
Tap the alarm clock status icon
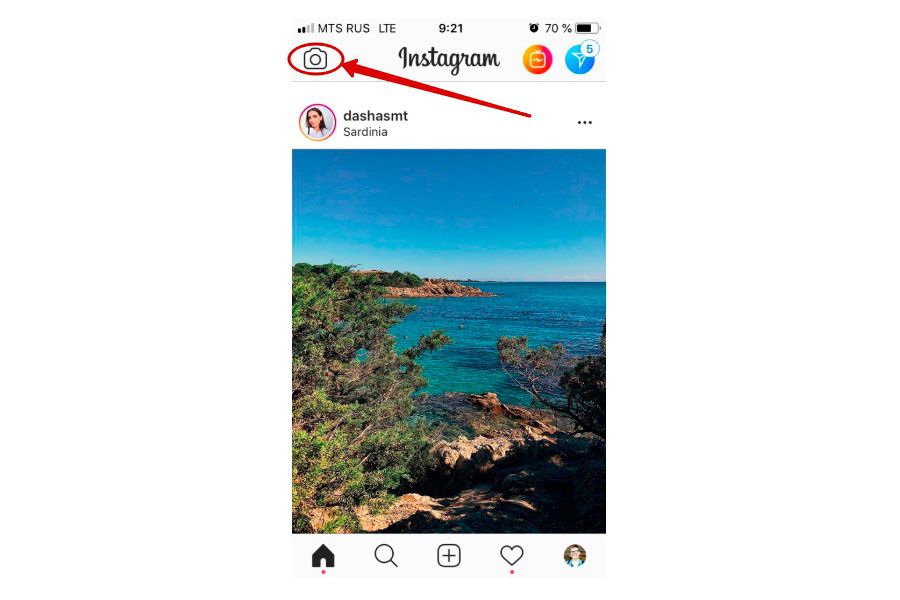534,28
